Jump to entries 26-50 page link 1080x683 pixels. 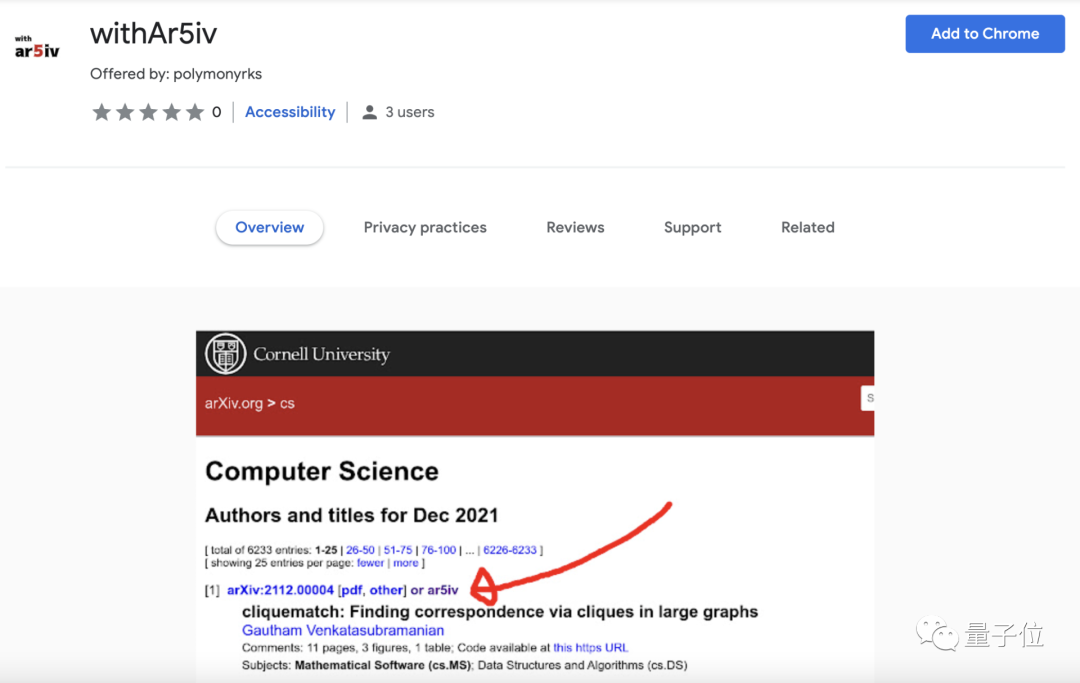pyautogui.click(x=360, y=550)
